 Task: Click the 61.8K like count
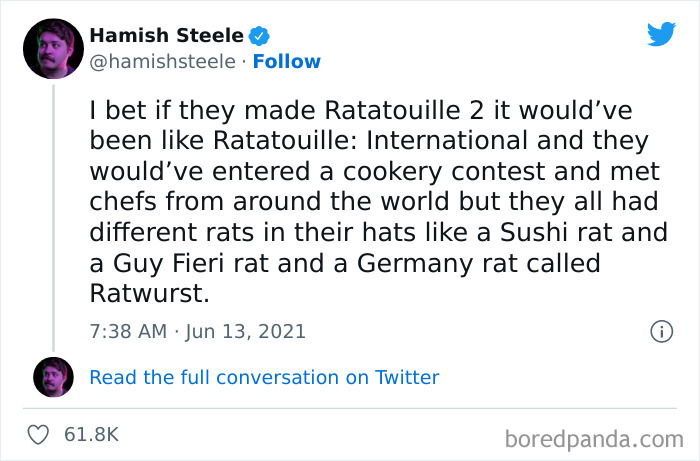[x=92, y=435]
